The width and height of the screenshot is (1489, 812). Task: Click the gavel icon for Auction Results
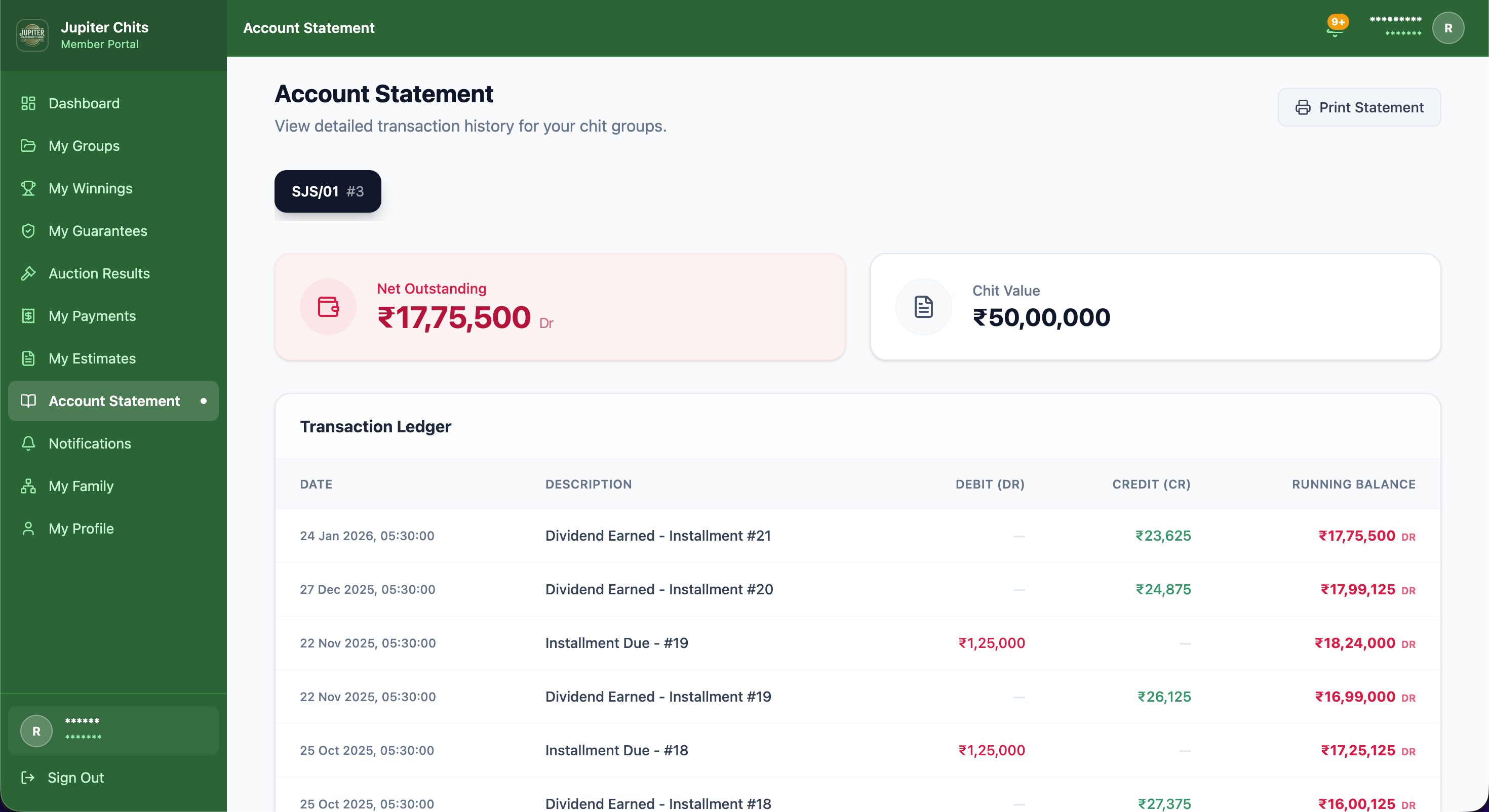(x=29, y=273)
